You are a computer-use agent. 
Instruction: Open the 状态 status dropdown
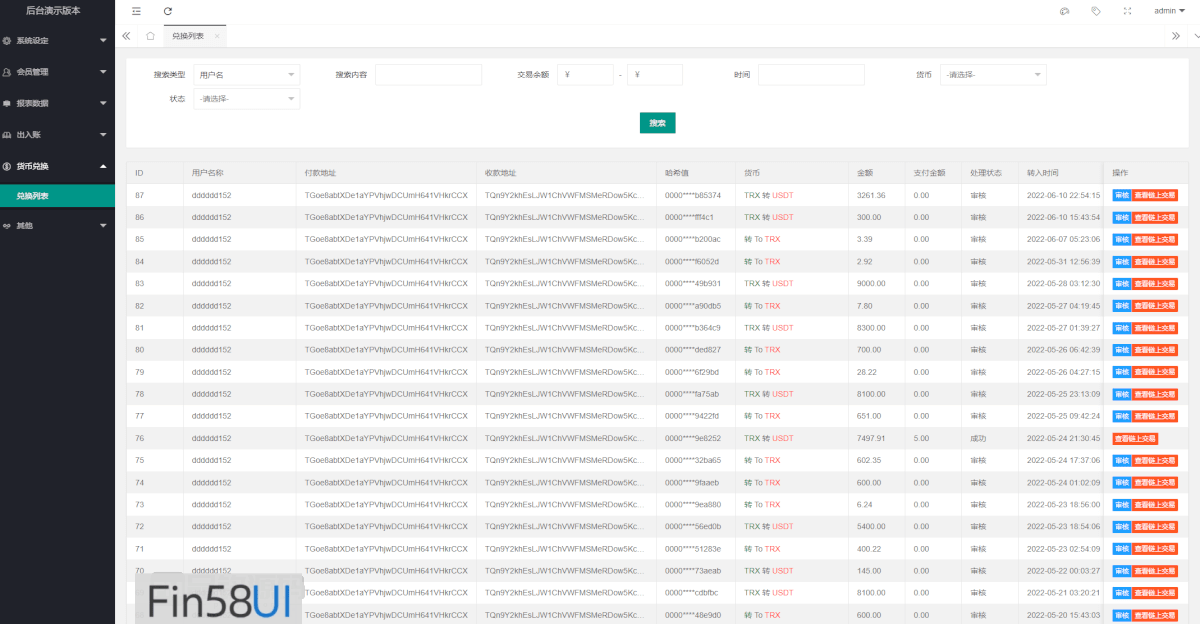tap(245, 99)
